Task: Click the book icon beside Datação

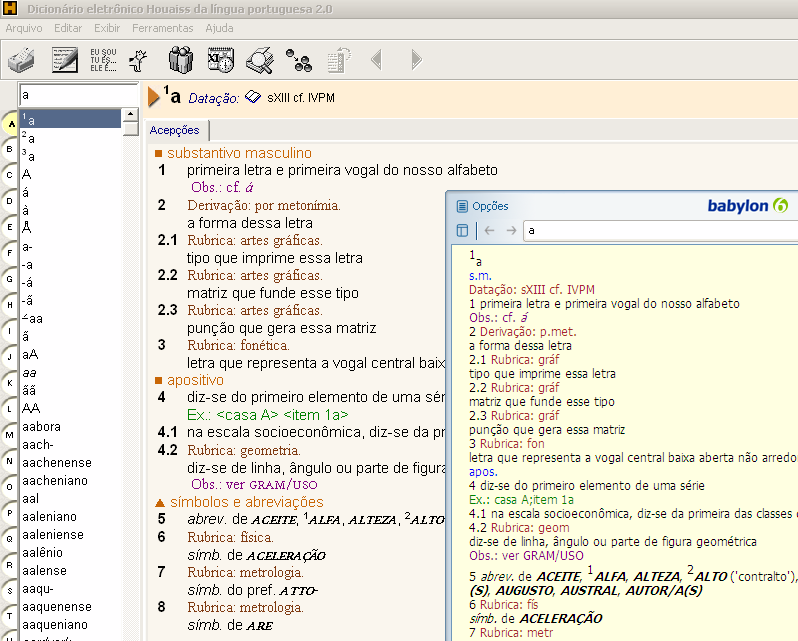Action: click(253, 98)
